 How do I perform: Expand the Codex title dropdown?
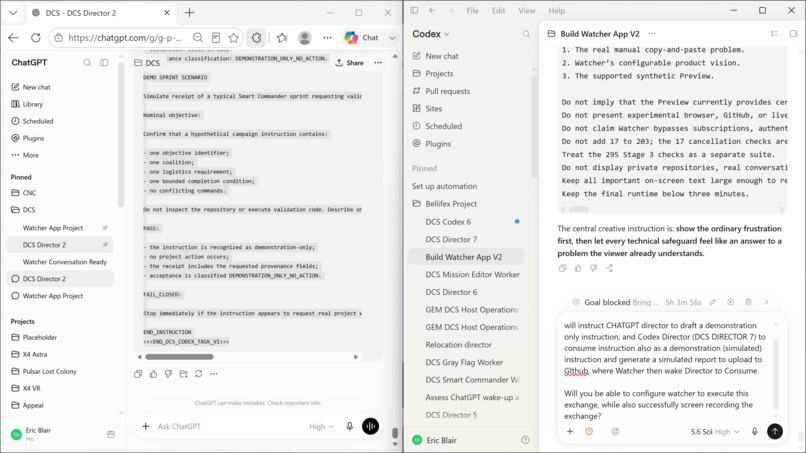pos(431,34)
